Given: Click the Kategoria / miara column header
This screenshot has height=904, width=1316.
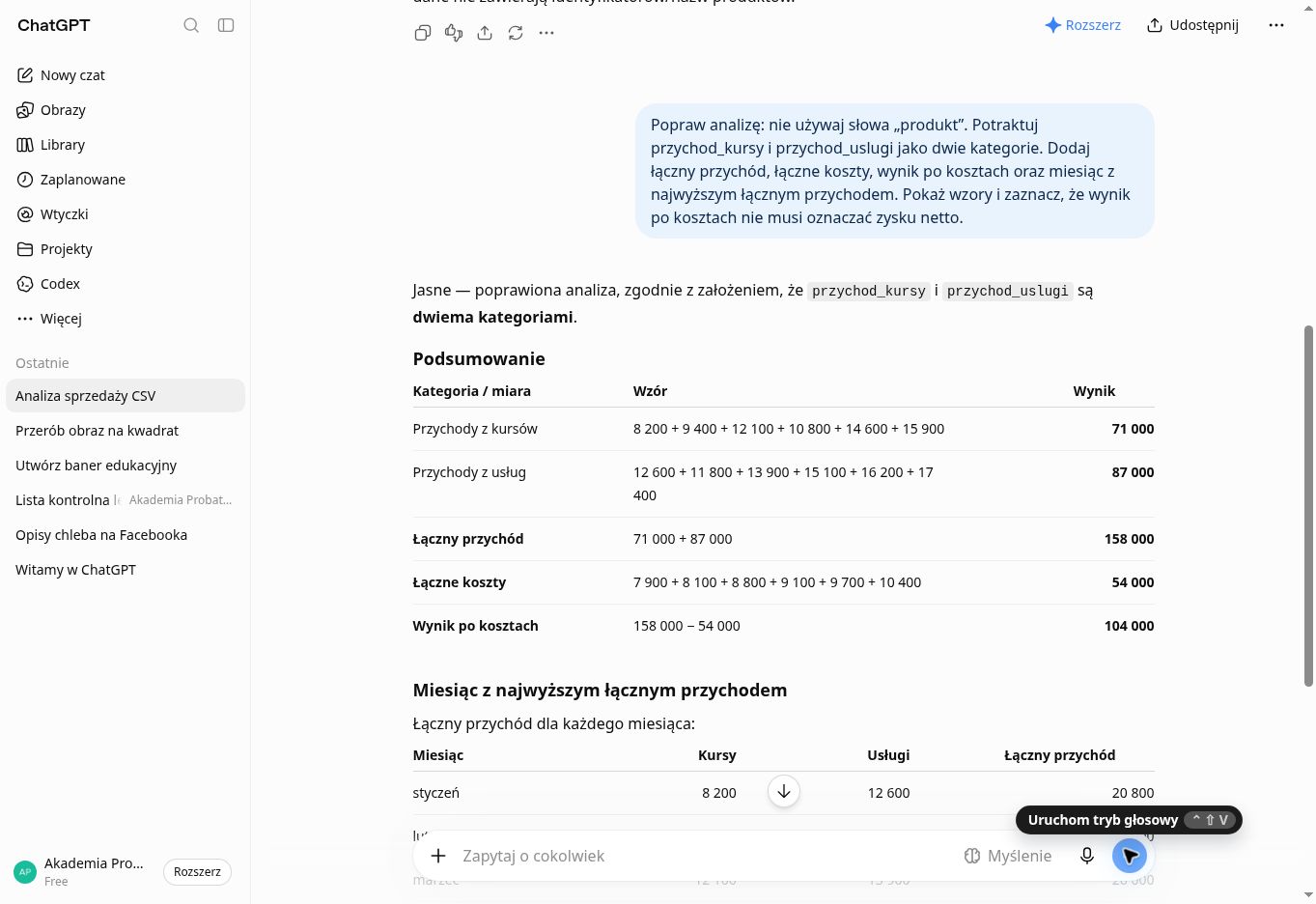Looking at the screenshot, I should click(472, 391).
